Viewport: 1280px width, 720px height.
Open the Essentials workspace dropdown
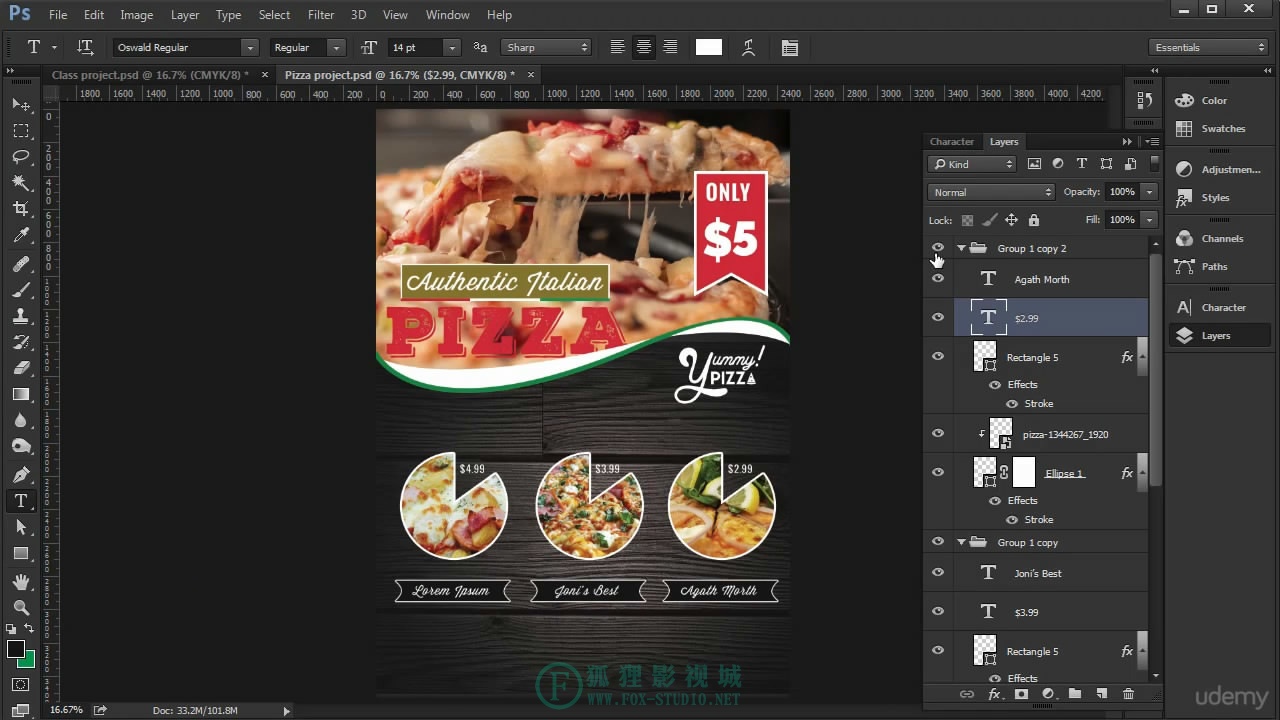coord(1208,47)
